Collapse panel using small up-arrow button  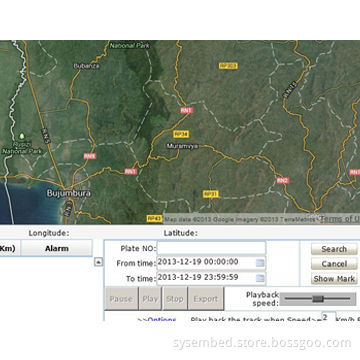(x=98, y=262)
